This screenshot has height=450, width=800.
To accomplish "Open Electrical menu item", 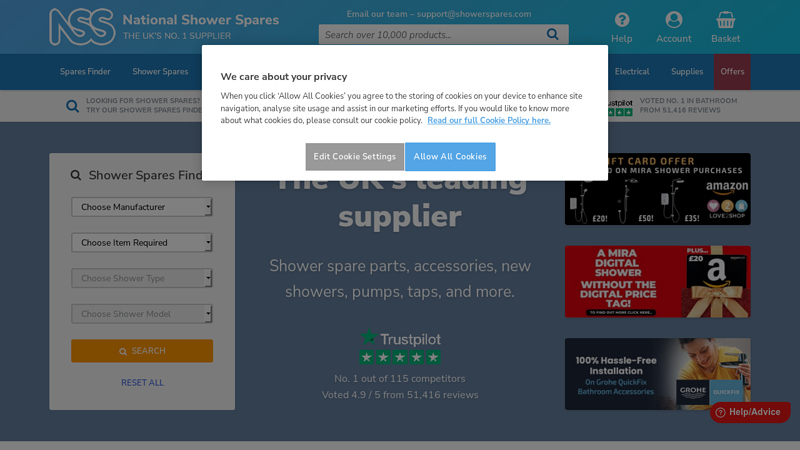I will pyautogui.click(x=632, y=71).
